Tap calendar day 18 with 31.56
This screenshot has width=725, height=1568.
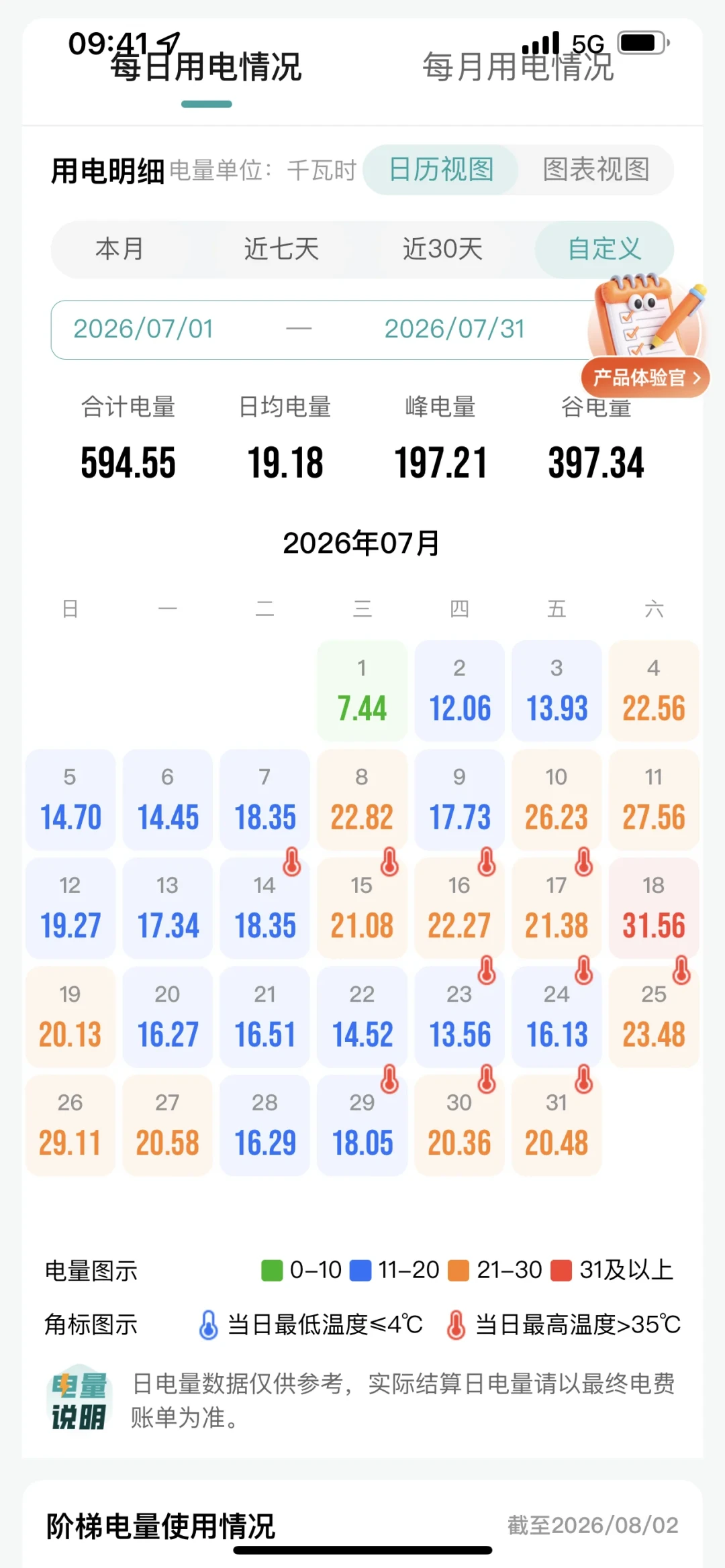(x=654, y=908)
